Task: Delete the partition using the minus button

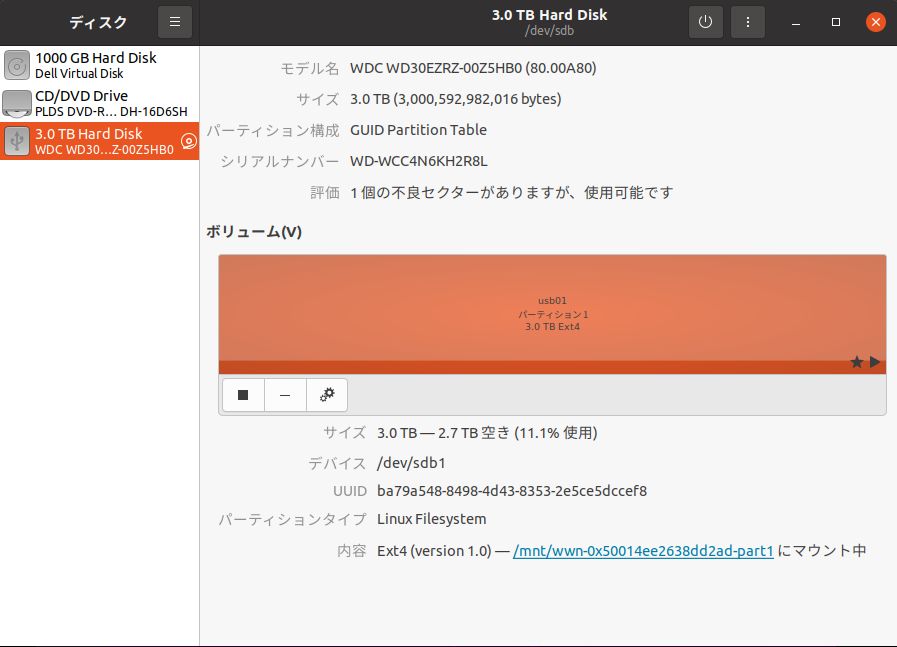Action: (x=285, y=395)
